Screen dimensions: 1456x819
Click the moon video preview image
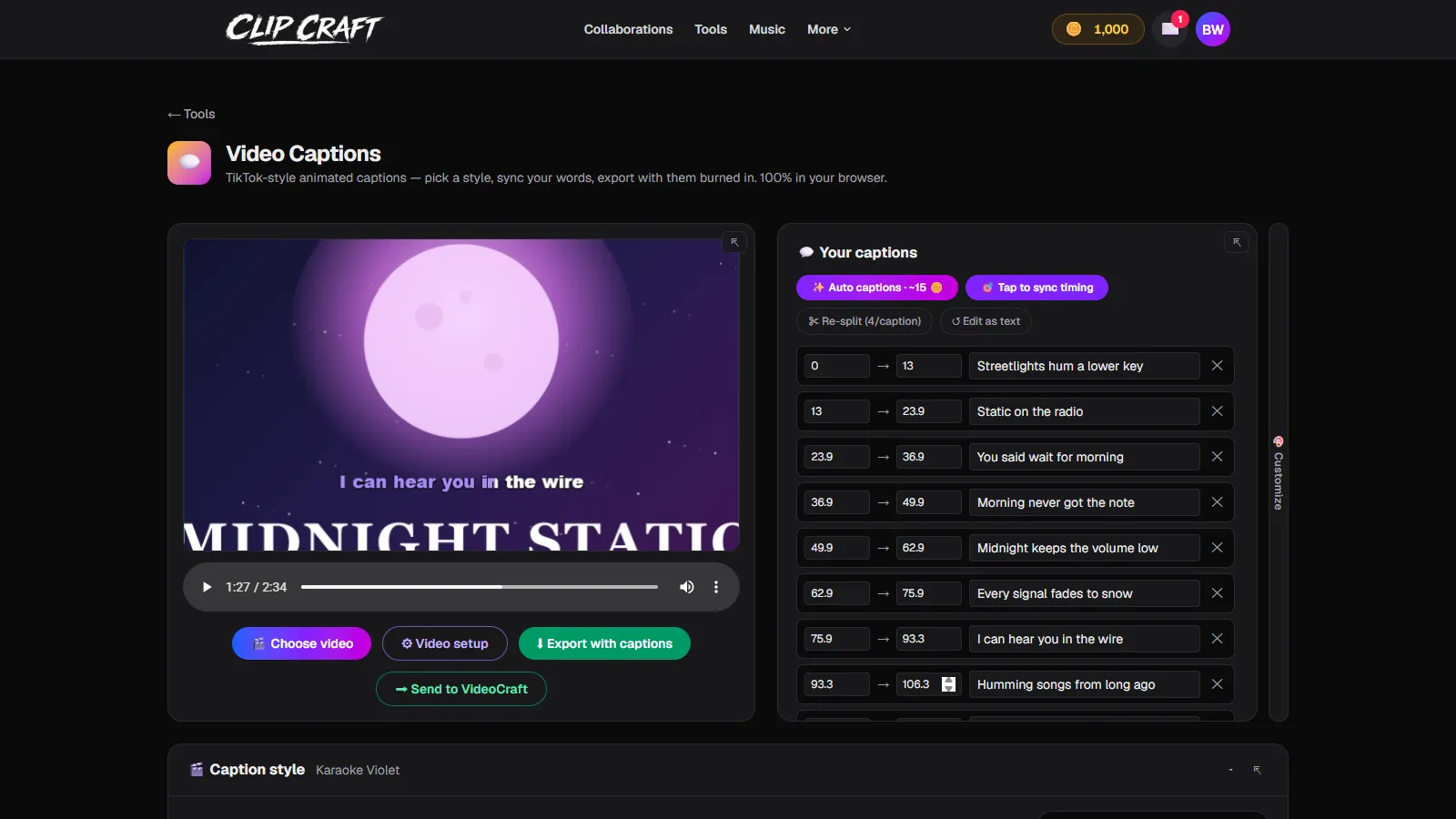click(x=461, y=395)
